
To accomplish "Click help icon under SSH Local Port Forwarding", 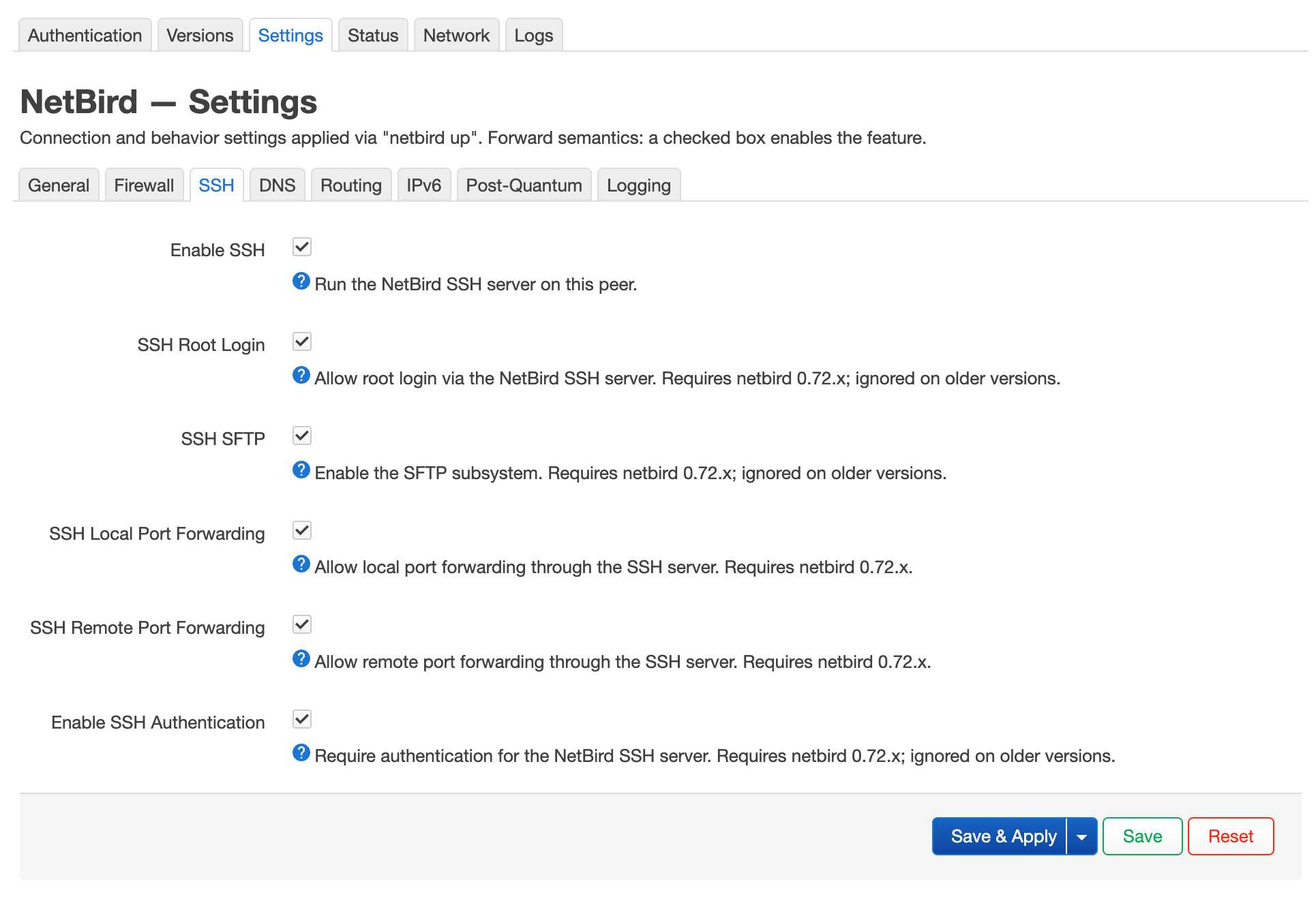I will point(301,564).
